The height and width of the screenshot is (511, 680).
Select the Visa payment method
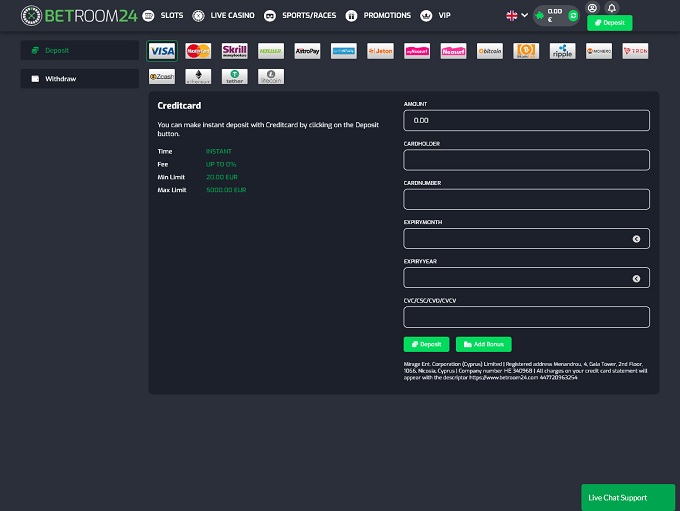point(161,51)
